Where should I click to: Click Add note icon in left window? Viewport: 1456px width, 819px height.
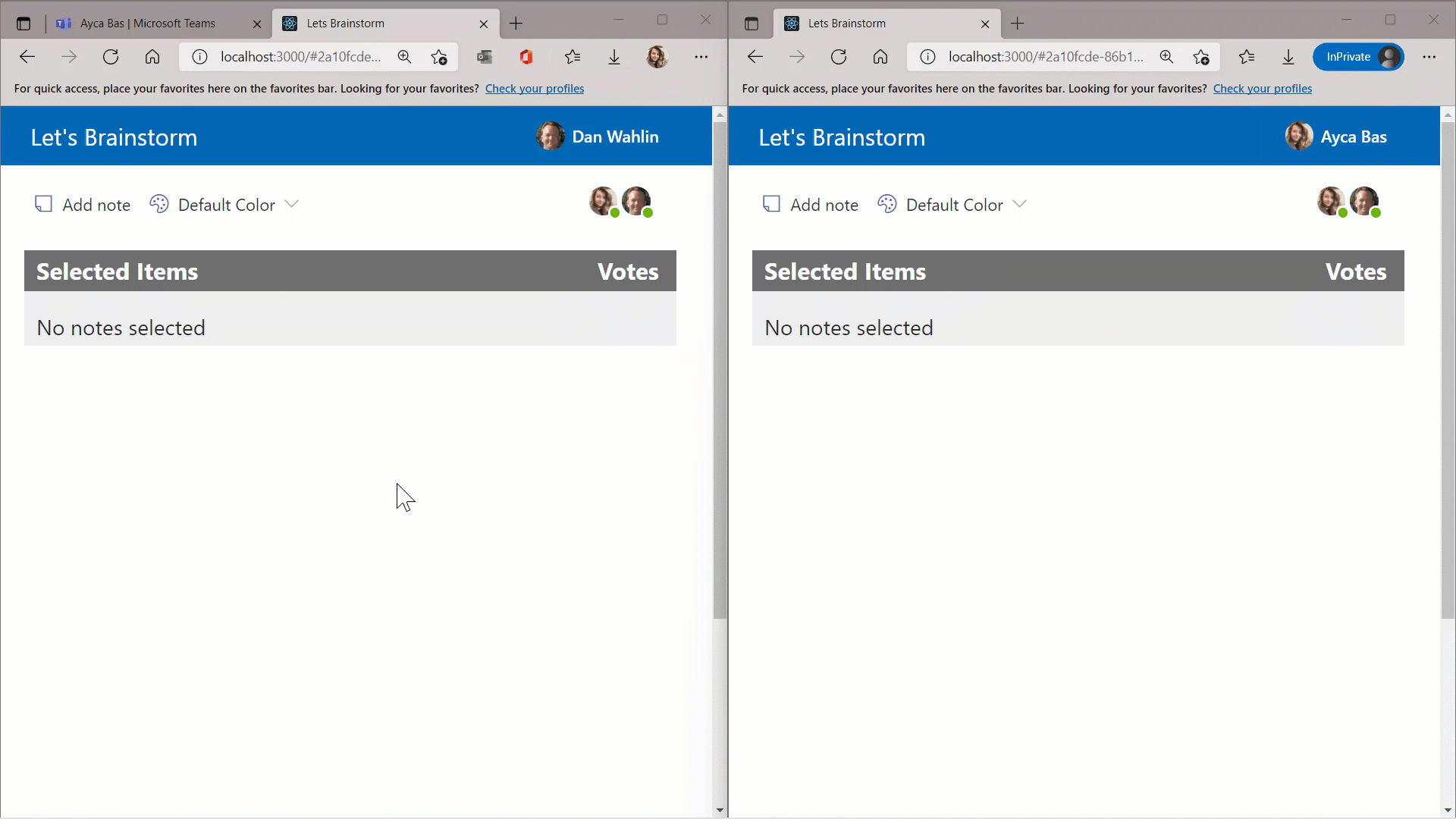coord(43,204)
